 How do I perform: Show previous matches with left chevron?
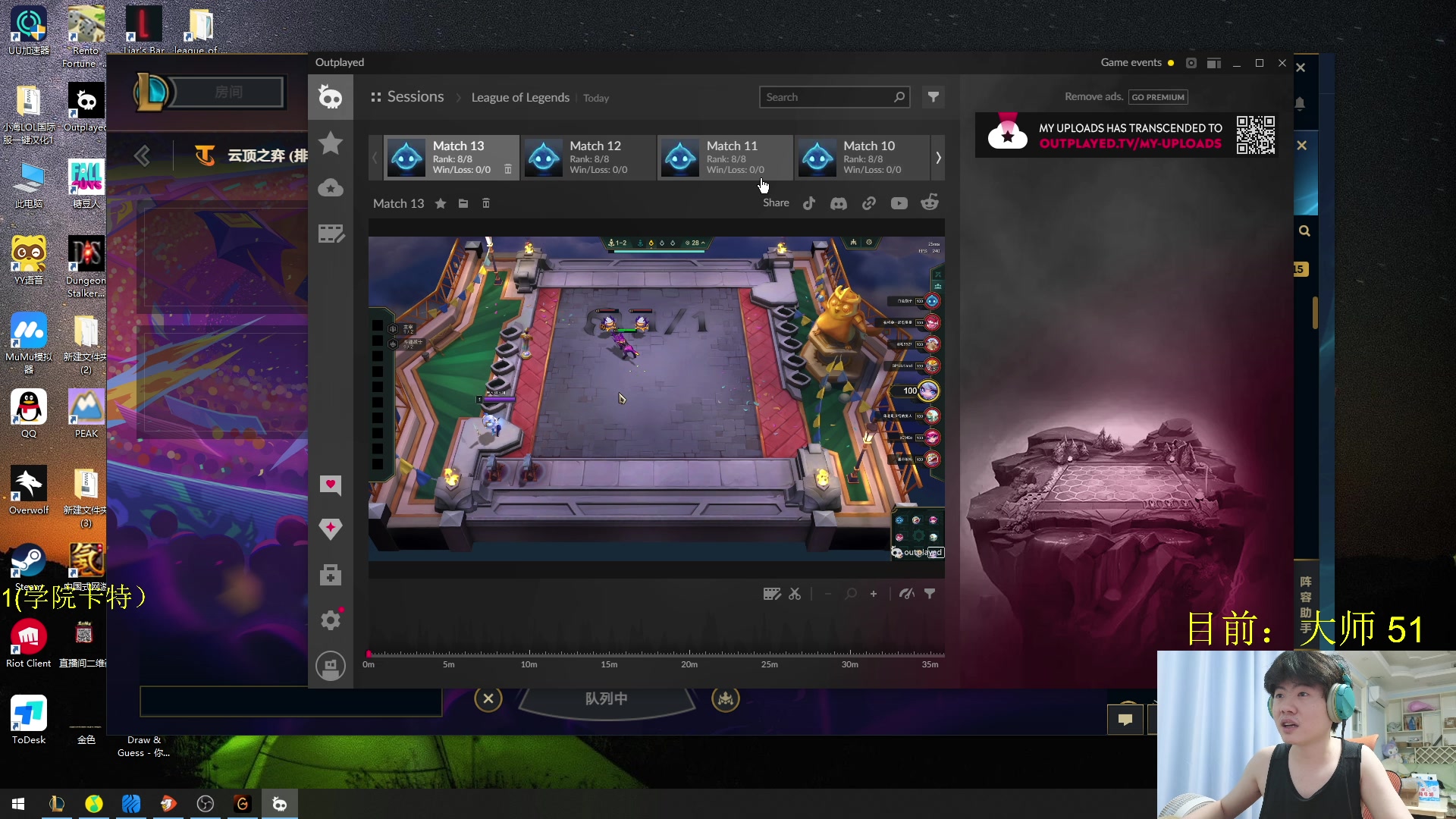point(375,158)
